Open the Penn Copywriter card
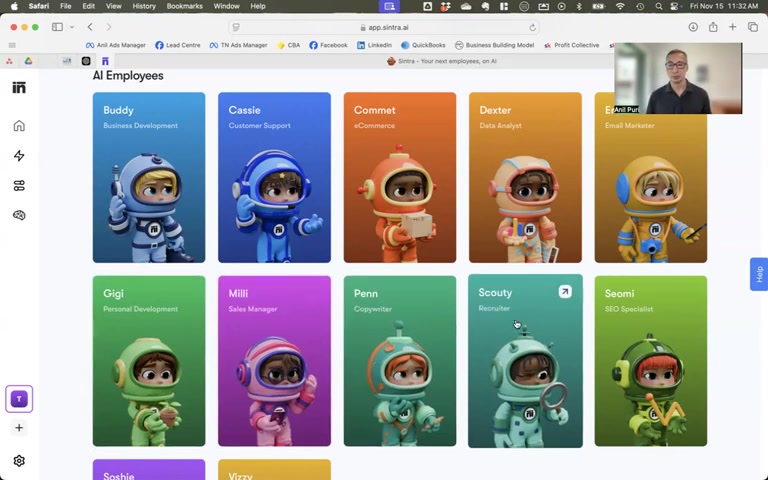Image resolution: width=768 pixels, height=480 pixels. [400, 361]
